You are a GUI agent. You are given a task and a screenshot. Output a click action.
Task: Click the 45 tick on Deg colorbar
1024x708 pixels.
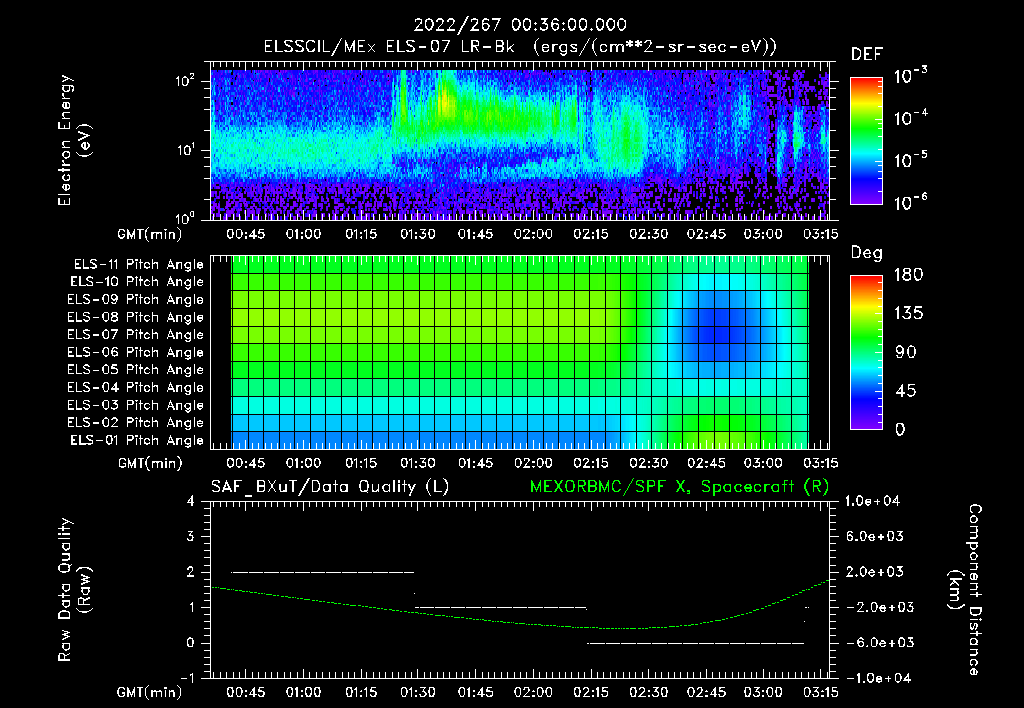coord(906,391)
